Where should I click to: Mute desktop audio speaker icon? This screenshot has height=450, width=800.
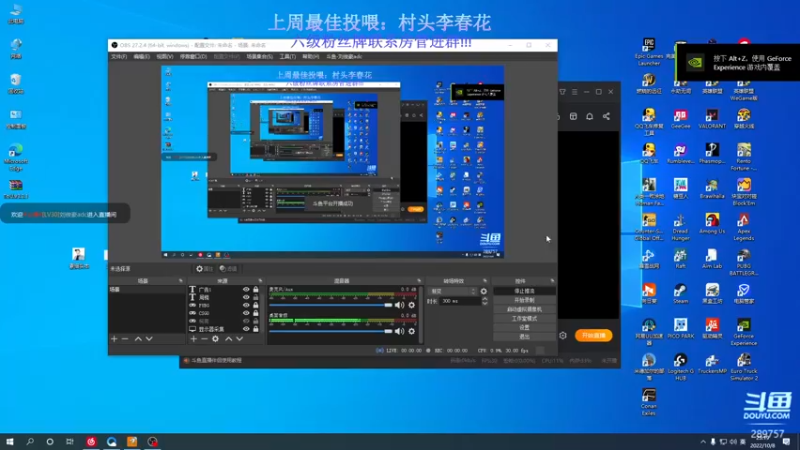click(399, 331)
